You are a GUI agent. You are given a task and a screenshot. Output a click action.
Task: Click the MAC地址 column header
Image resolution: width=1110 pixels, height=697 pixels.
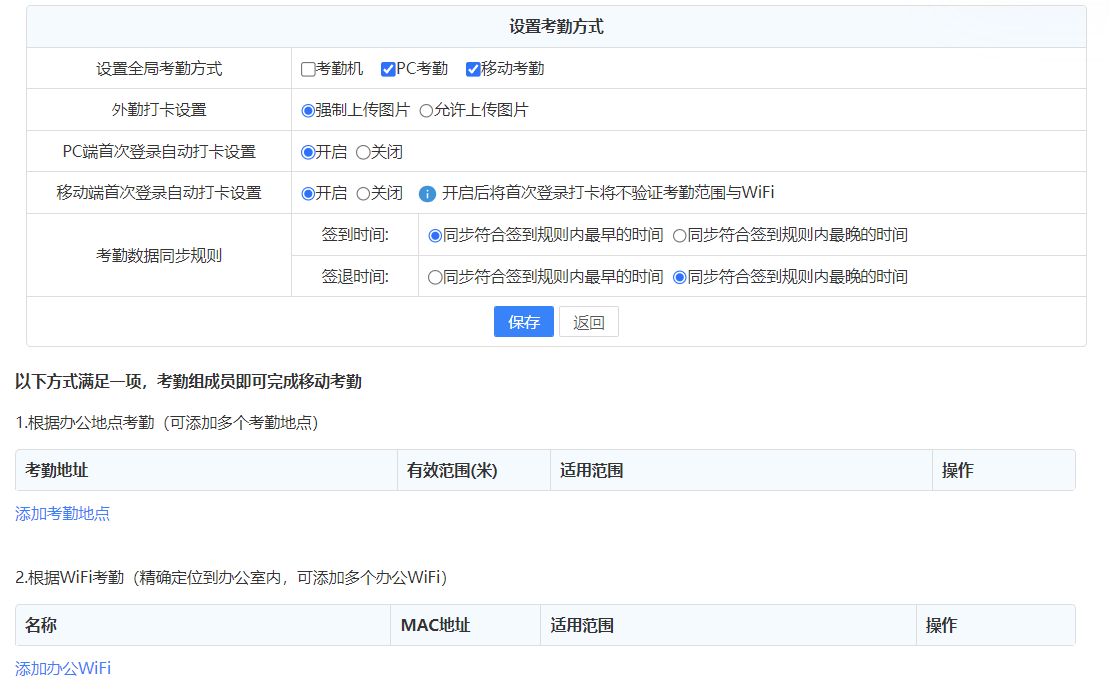point(435,626)
